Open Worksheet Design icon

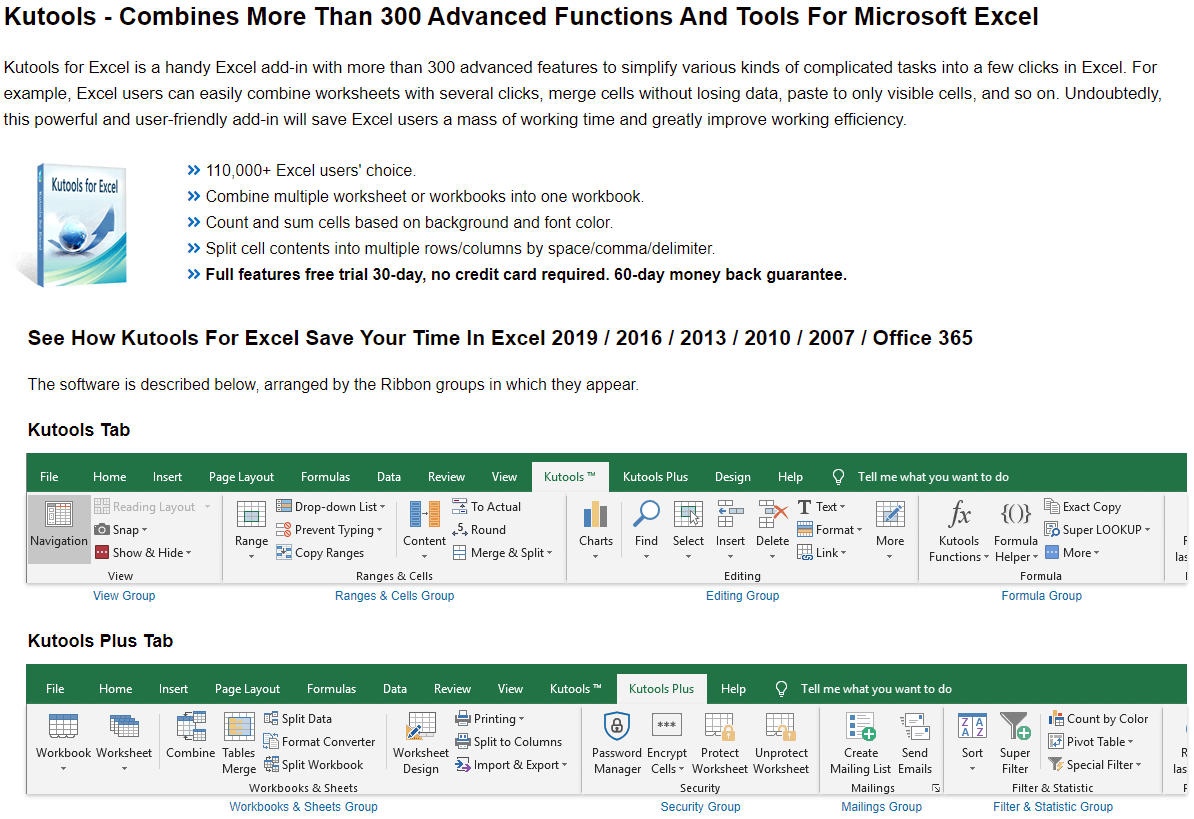pos(420,726)
